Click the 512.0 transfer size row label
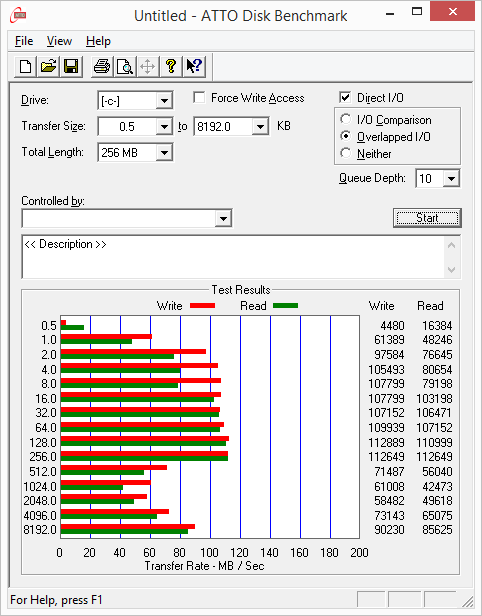This screenshot has height=616, width=482. click(43, 471)
